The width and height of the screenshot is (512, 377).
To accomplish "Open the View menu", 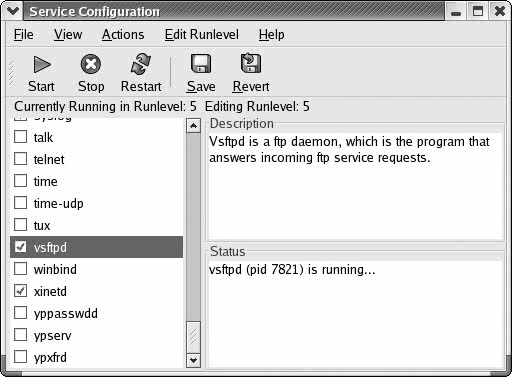I will pyautogui.click(x=68, y=35).
